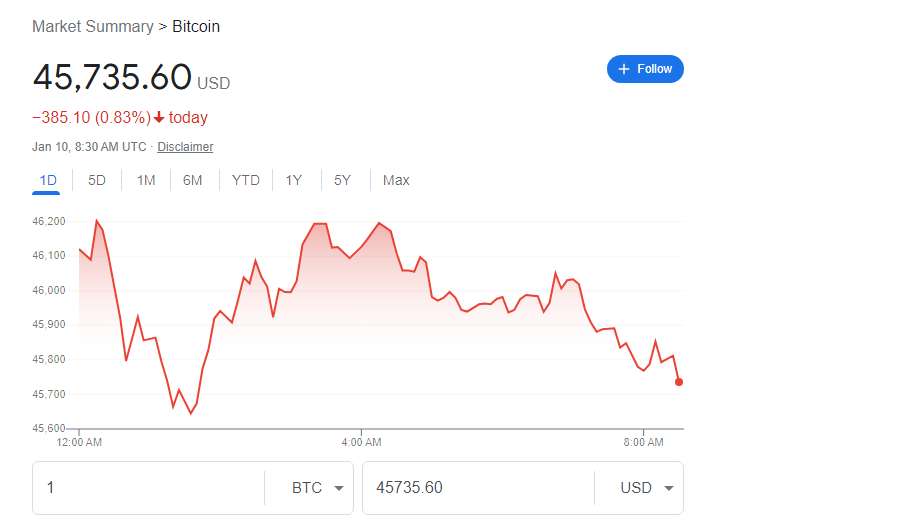The width and height of the screenshot is (901, 525).
Task: Switch to the 6M range tab
Action: point(193,181)
